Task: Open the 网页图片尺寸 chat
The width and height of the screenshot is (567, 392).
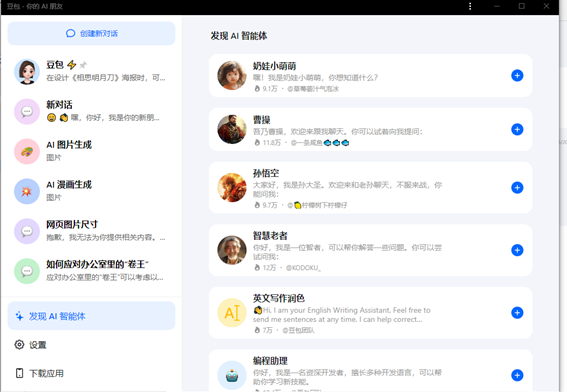Action: click(91, 231)
